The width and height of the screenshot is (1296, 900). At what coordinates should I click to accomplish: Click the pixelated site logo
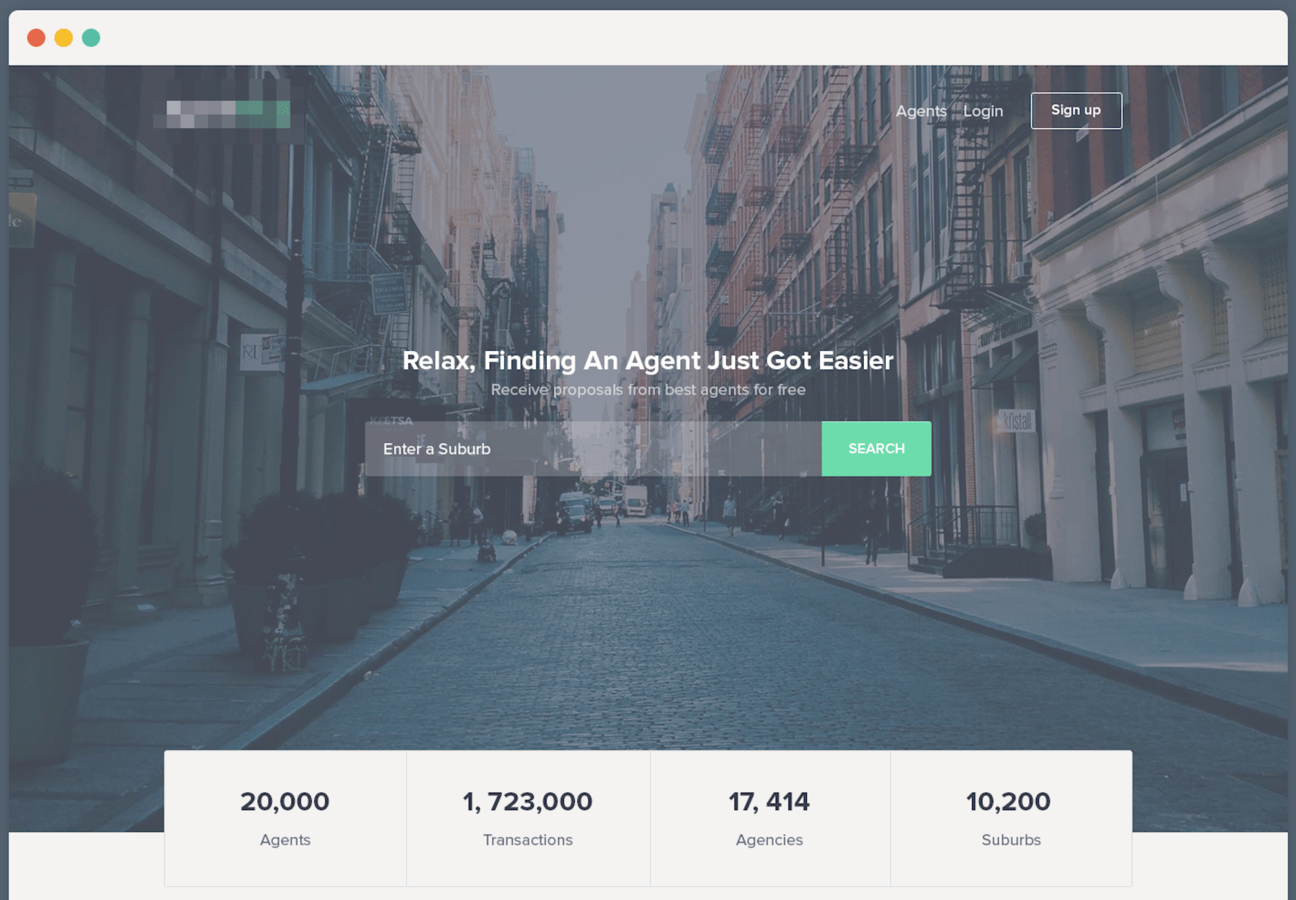click(222, 114)
